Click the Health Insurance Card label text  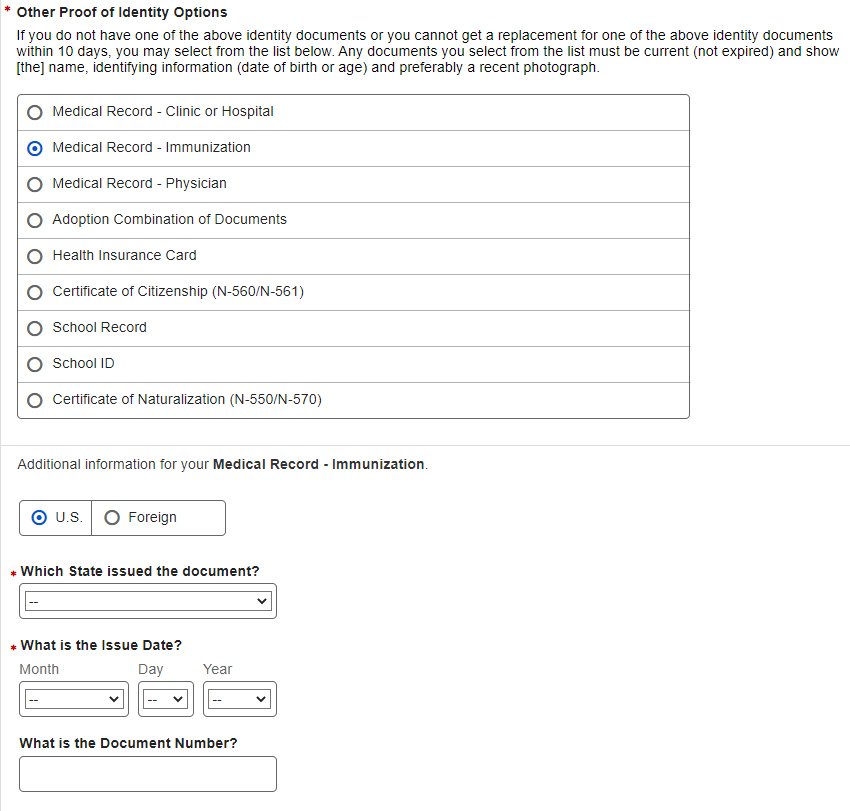click(x=124, y=255)
